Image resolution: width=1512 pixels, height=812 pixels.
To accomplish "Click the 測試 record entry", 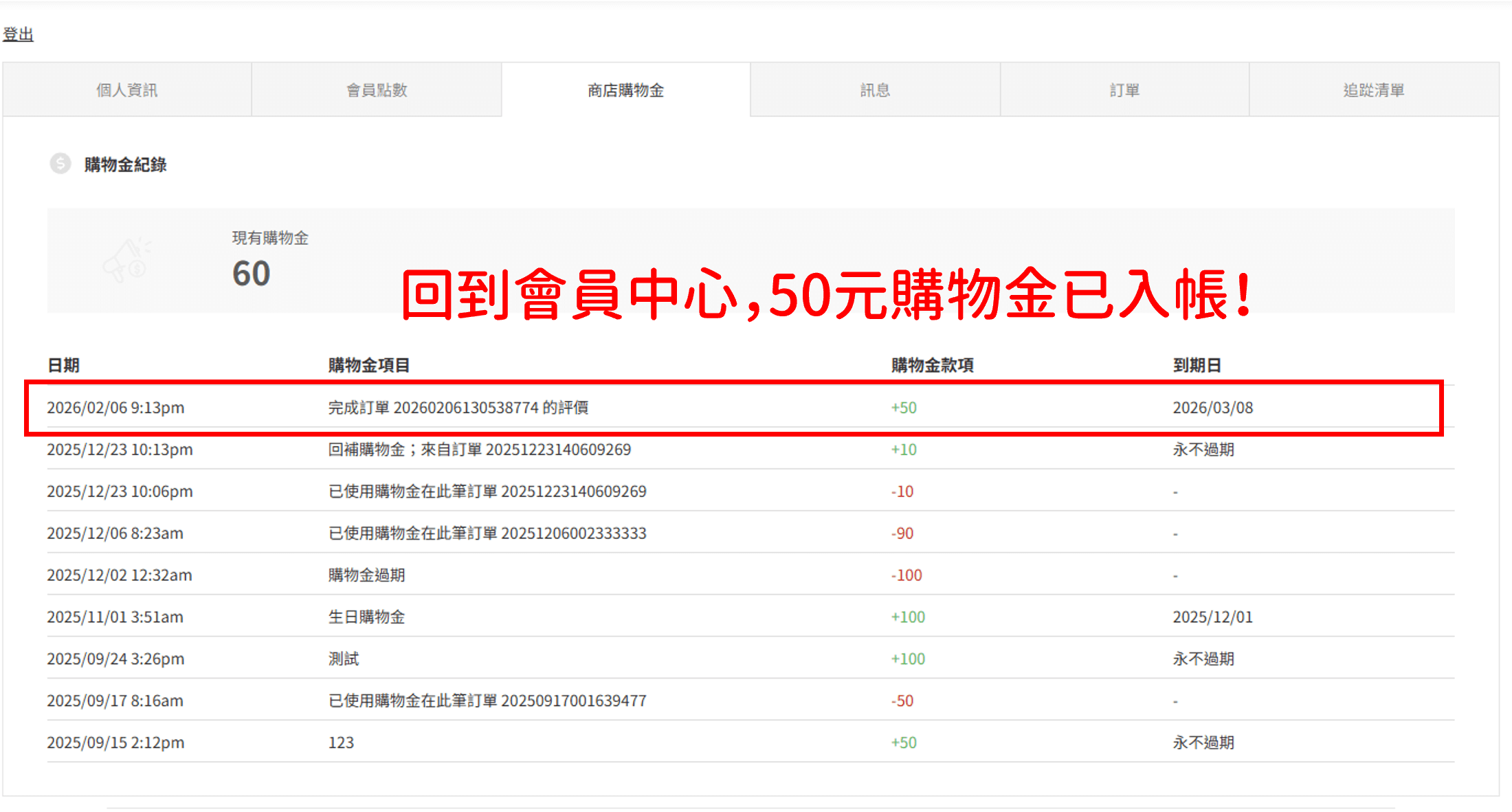I will tap(344, 659).
